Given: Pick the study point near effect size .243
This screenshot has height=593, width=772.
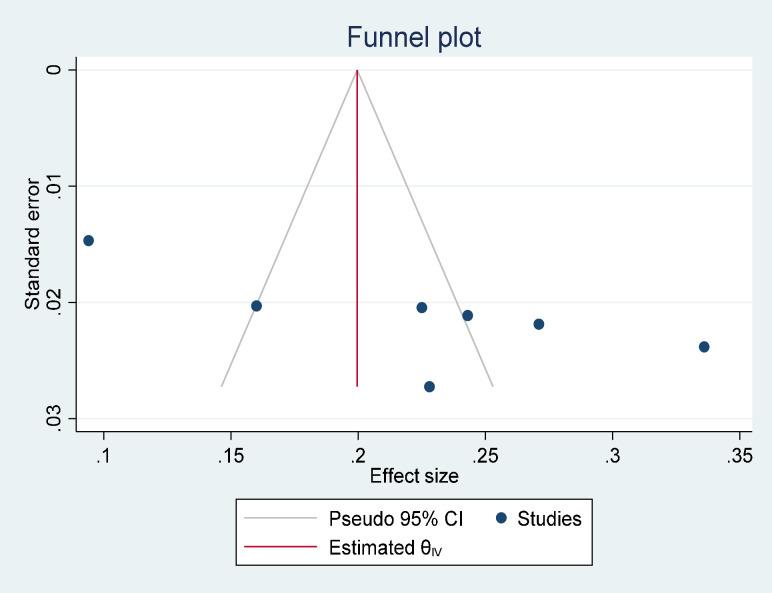Looking at the screenshot, I should coord(467,316).
